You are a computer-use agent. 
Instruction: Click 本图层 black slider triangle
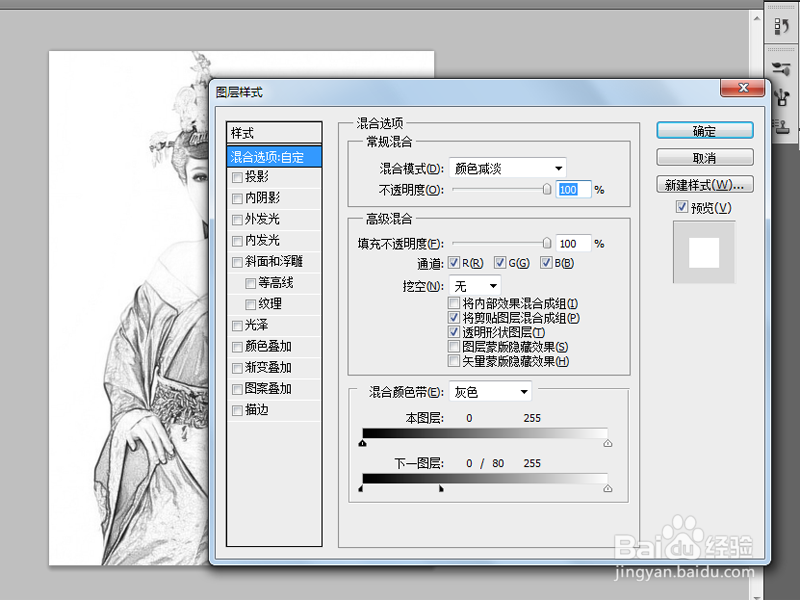click(363, 443)
